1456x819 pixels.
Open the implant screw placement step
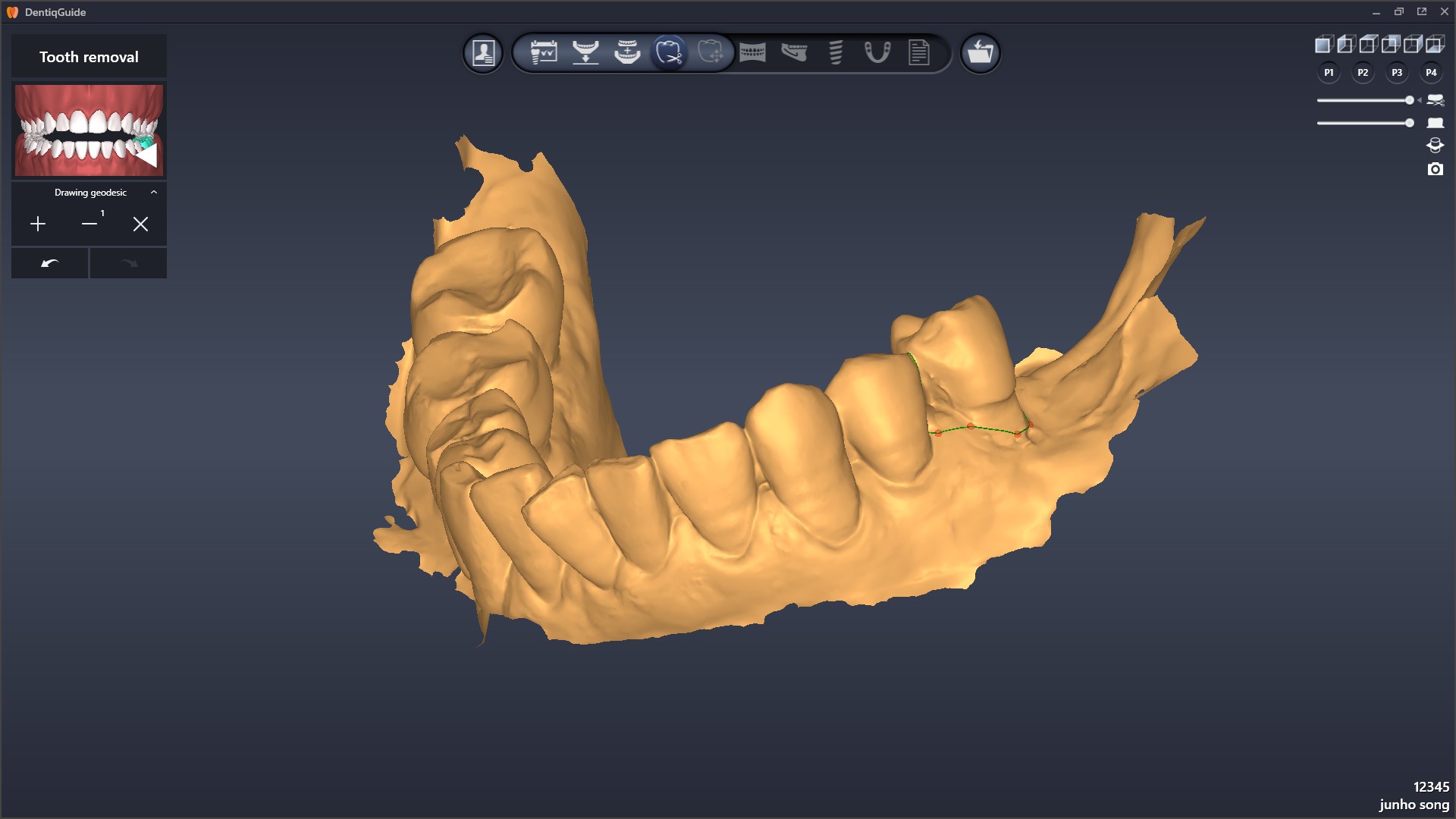(x=836, y=52)
